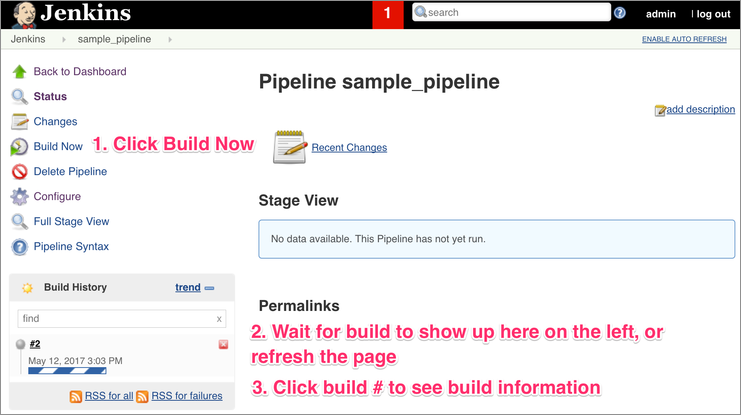The image size is (741, 415).
Task: Go to Jenkins breadcrumb root
Action: point(28,39)
